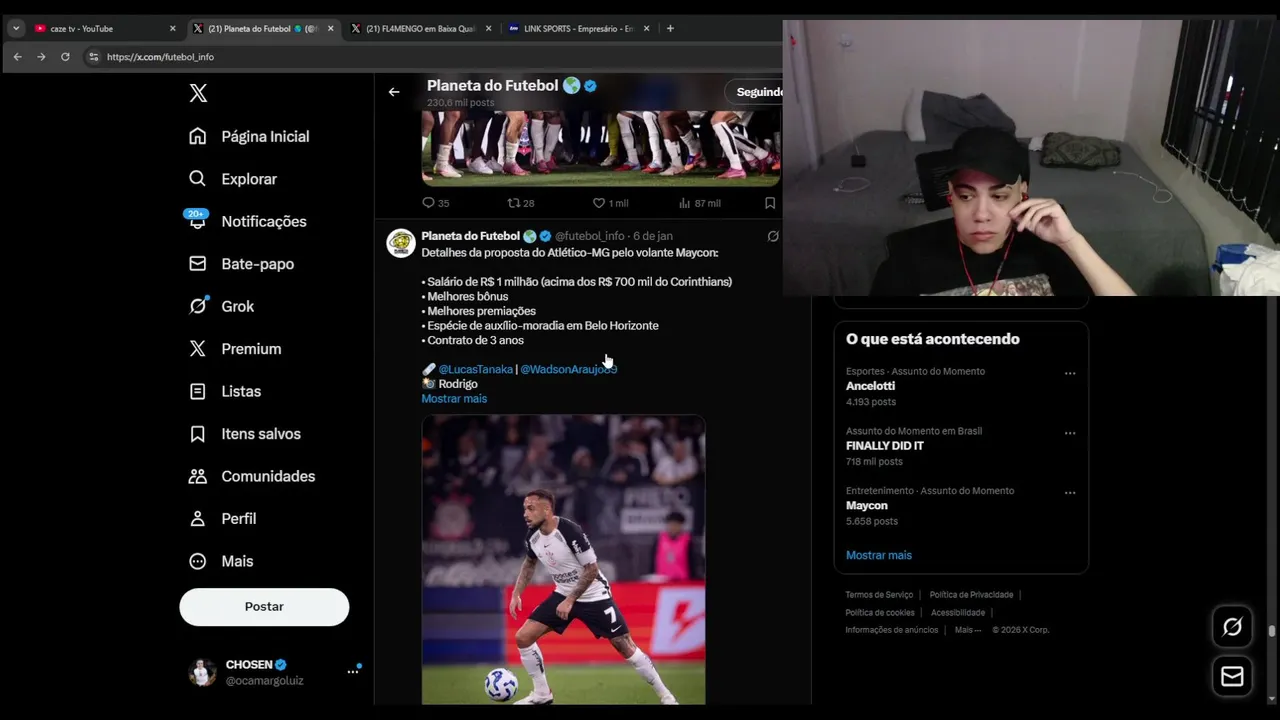Expand the footer Mais options

point(968,630)
